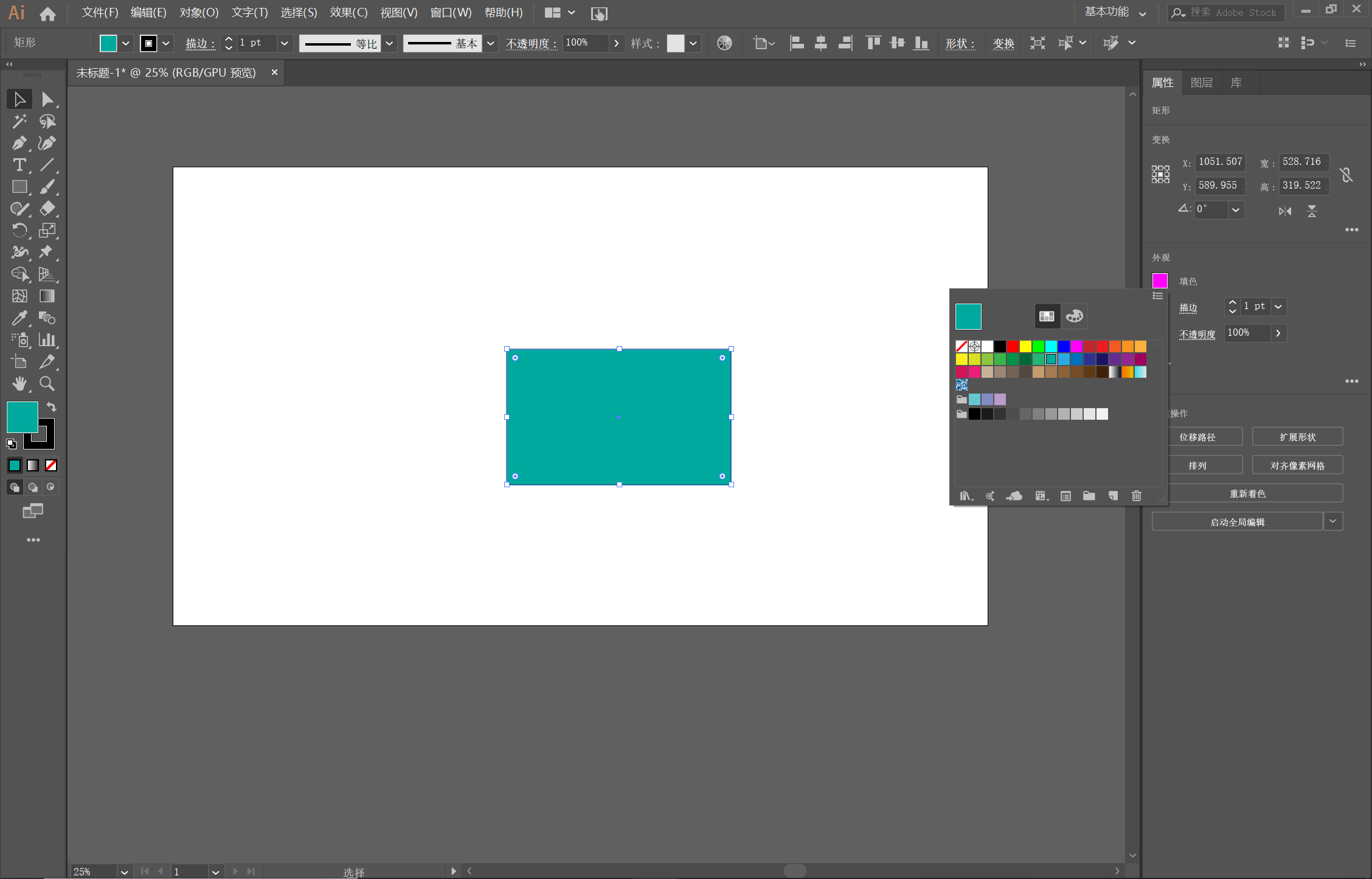Click 重新着色 (Recolor) button

click(x=1248, y=492)
